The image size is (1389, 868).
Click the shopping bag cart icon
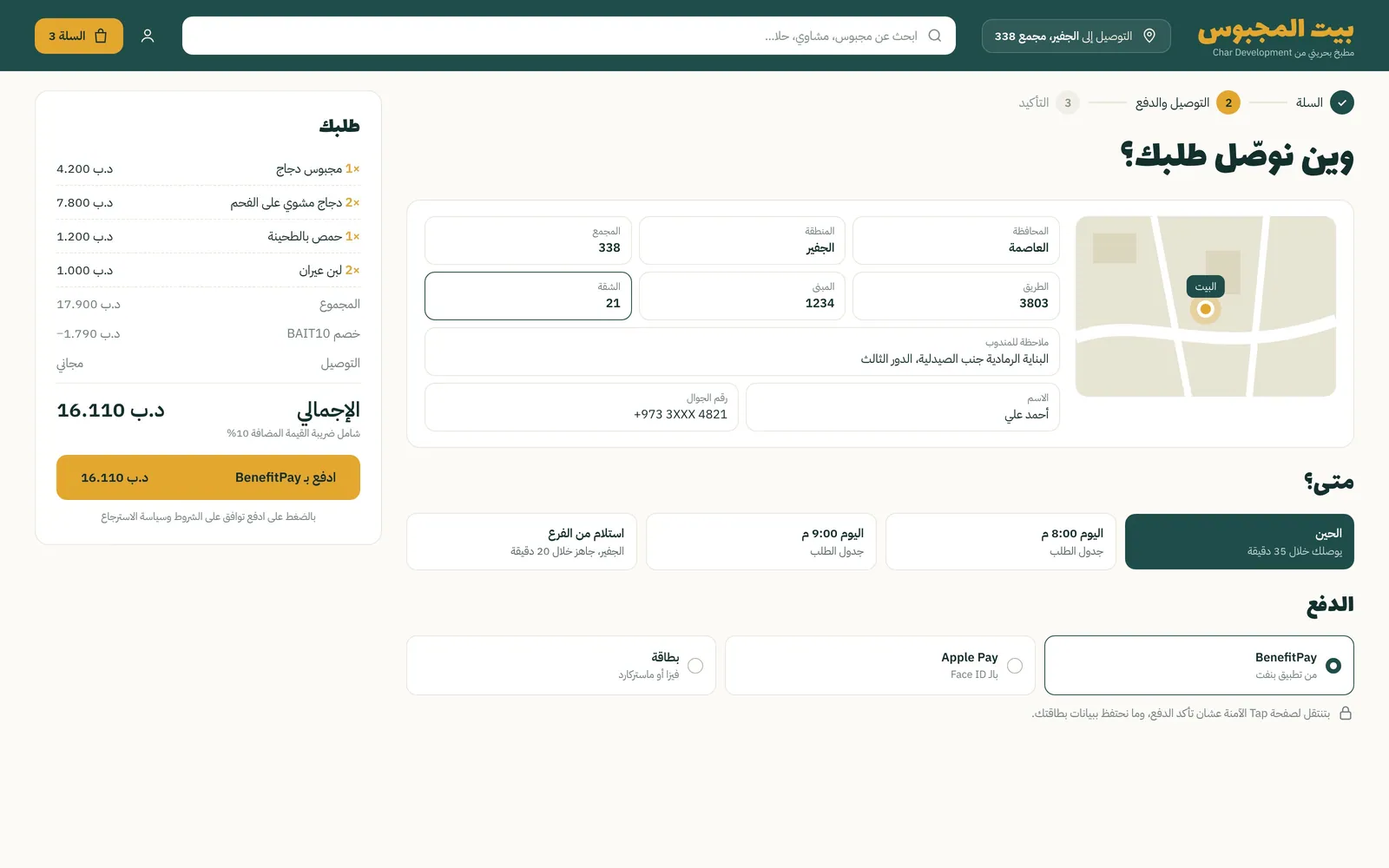click(101, 36)
